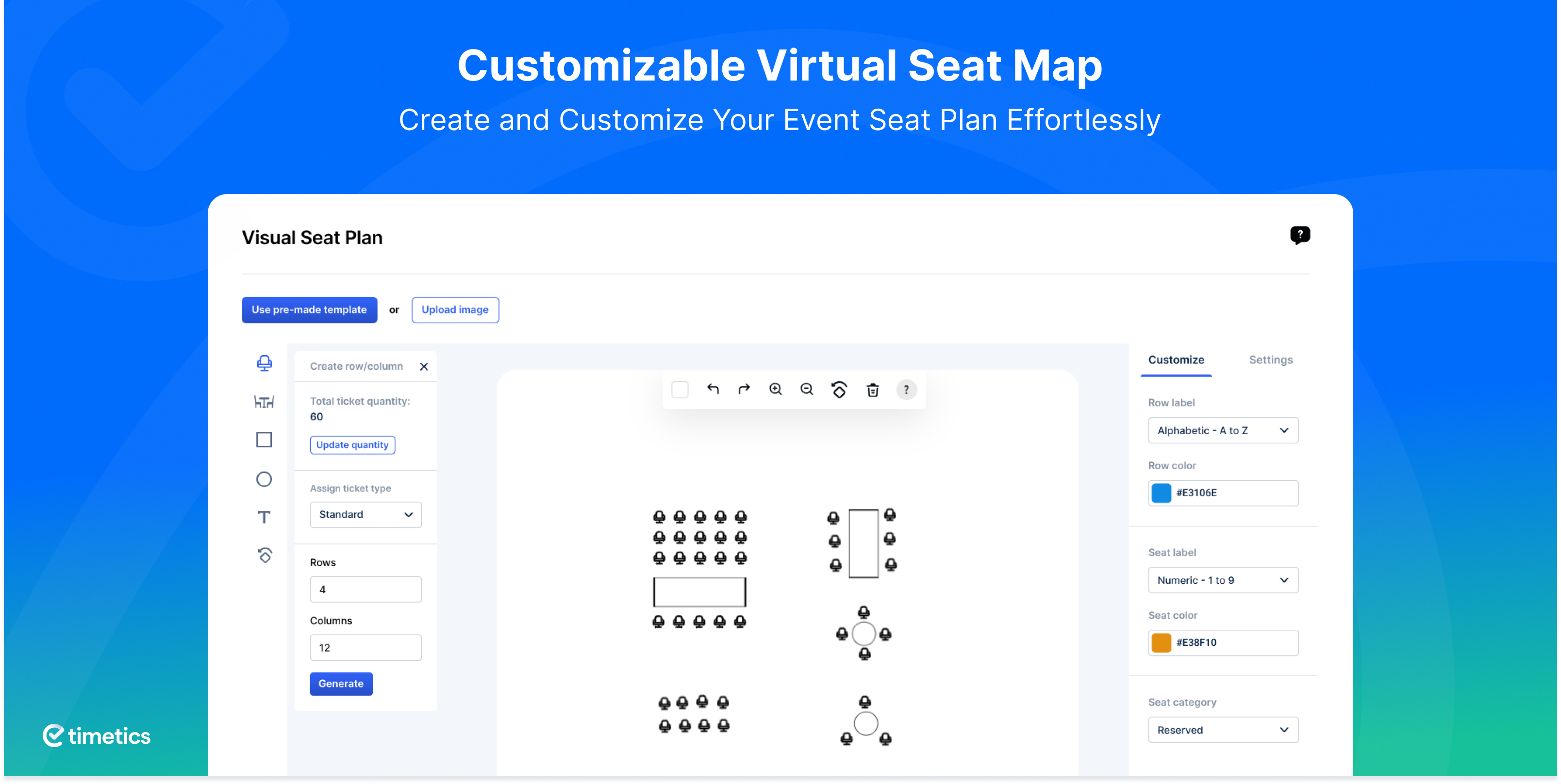
Task: Open the Row label Alphabetic dropdown
Action: [x=1223, y=430]
